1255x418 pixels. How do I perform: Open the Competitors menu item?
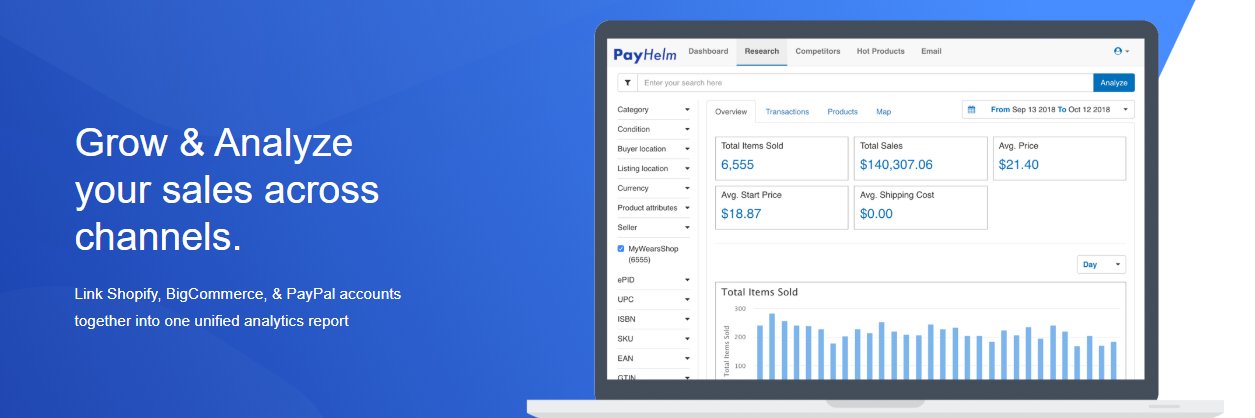818,51
